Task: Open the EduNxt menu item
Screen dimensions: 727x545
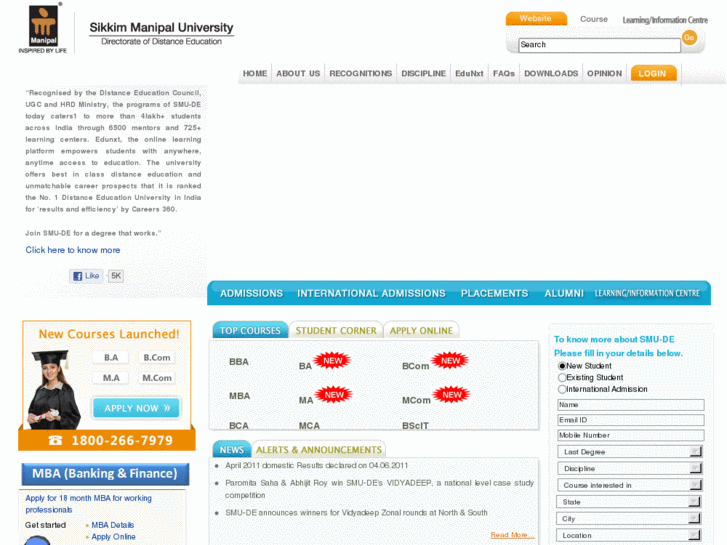Action: click(x=469, y=73)
